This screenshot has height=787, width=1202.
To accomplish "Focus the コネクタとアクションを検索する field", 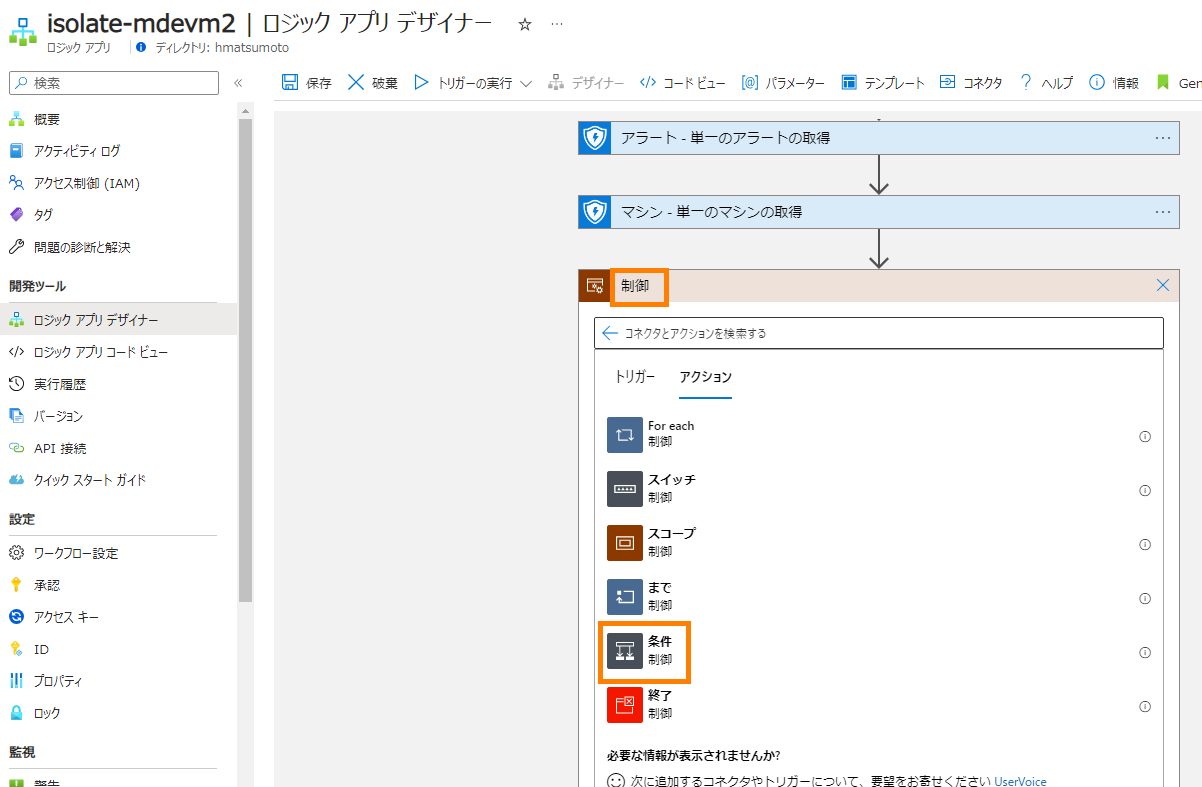I will (879, 333).
